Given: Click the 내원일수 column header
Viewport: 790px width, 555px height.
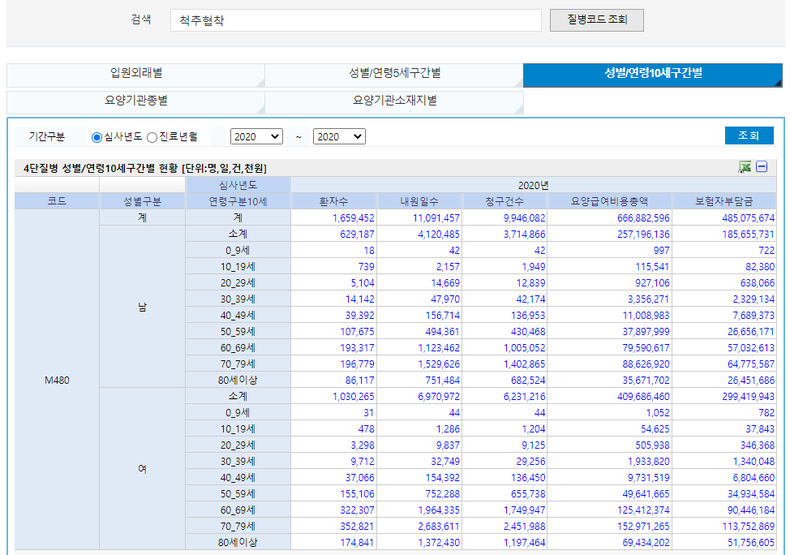Looking at the screenshot, I should tap(419, 201).
